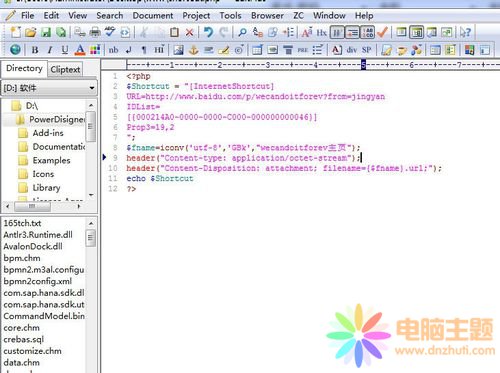Click the file list vertical scrollbar
The width and height of the screenshot is (500, 373).
[x=91, y=295]
